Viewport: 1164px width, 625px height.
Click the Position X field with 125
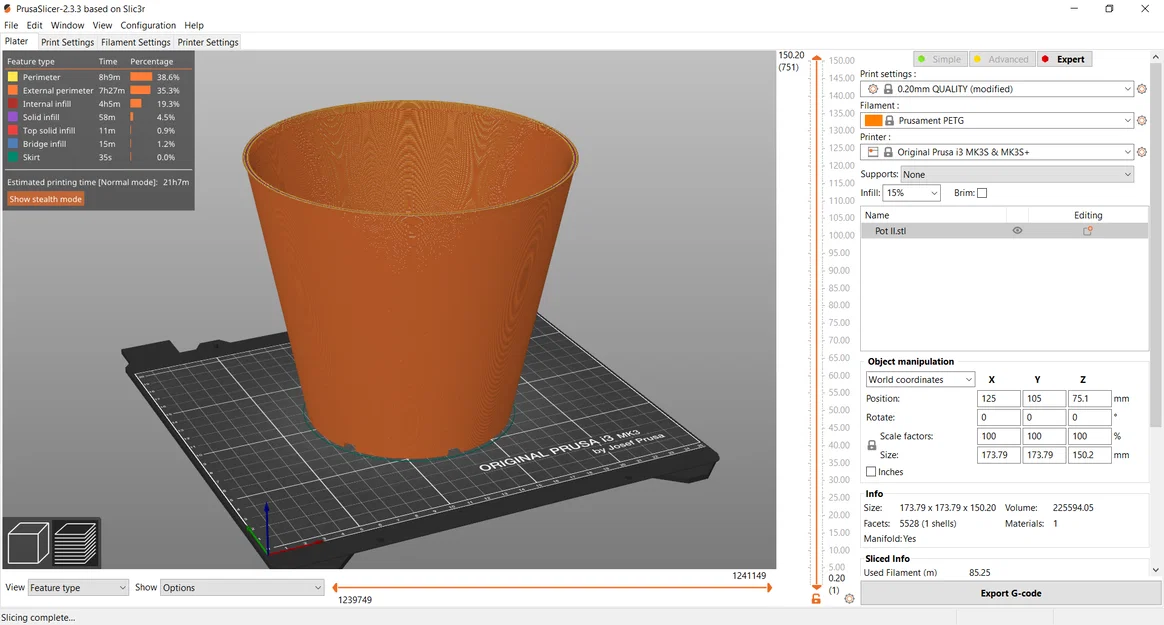point(998,399)
